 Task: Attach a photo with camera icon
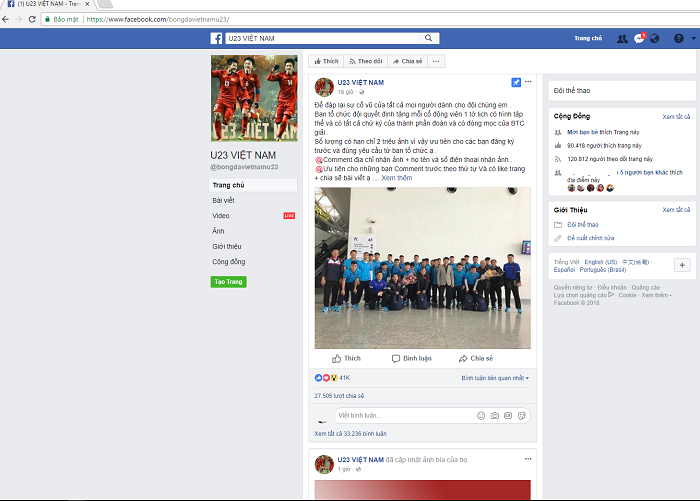495,416
